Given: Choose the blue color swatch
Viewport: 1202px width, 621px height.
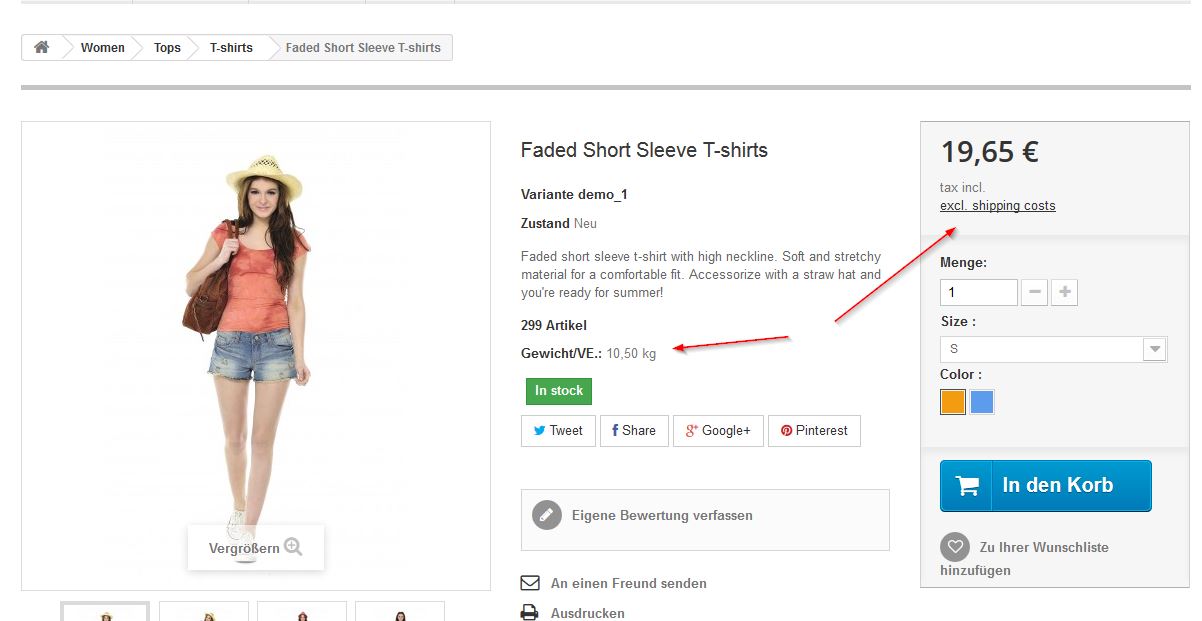Looking at the screenshot, I should (x=982, y=402).
